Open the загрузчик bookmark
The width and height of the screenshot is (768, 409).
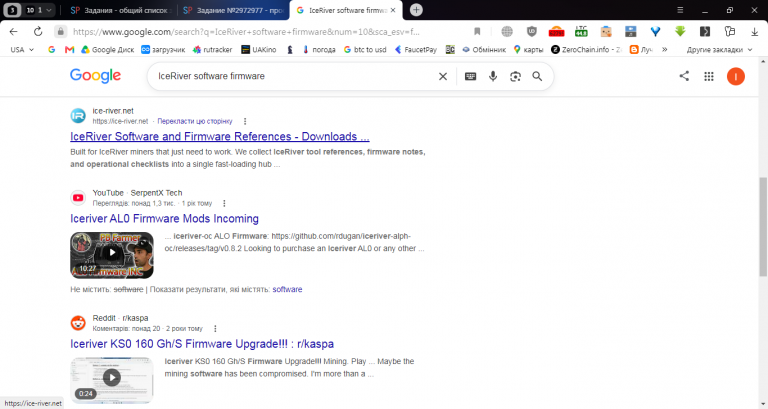coord(163,49)
